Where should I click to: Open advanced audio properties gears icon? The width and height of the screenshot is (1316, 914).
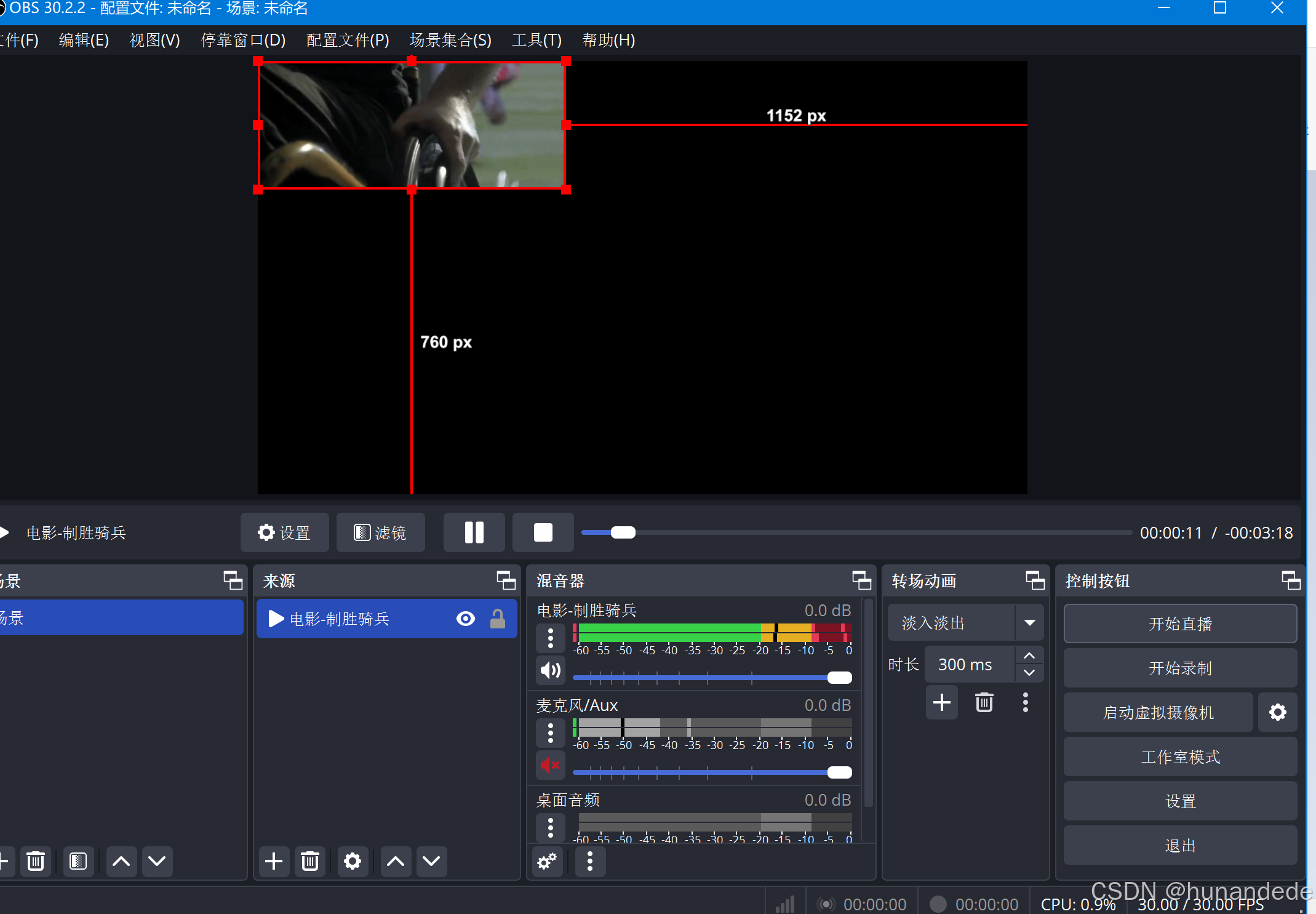tap(546, 861)
